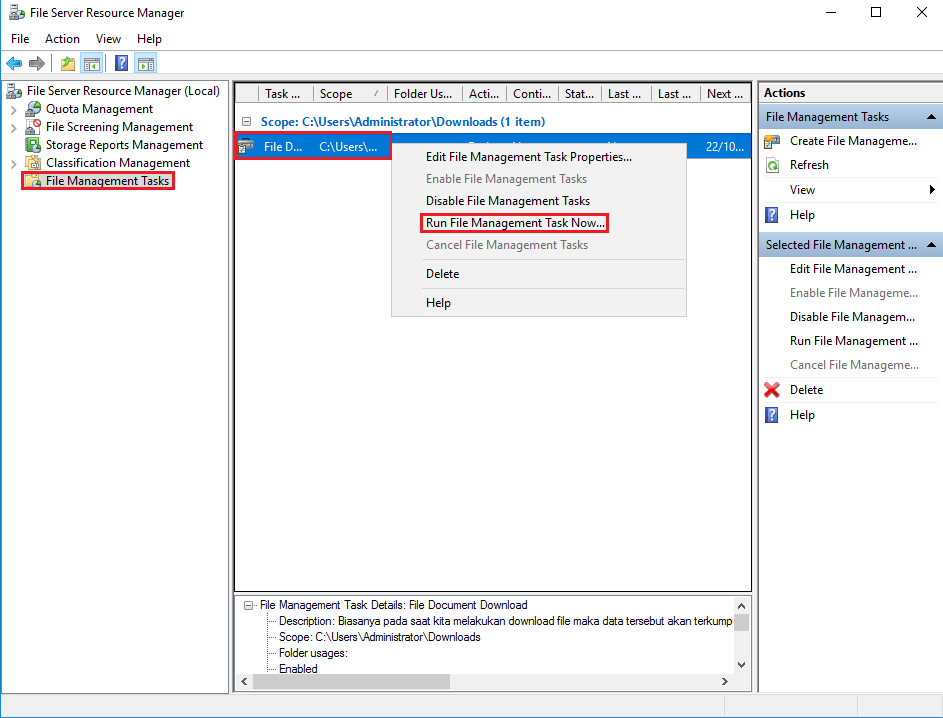Image resolution: width=943 pixels, height=718 pixels.
Task: Click Disable File Management Tasks in context menu
Action: click(505, 200)
